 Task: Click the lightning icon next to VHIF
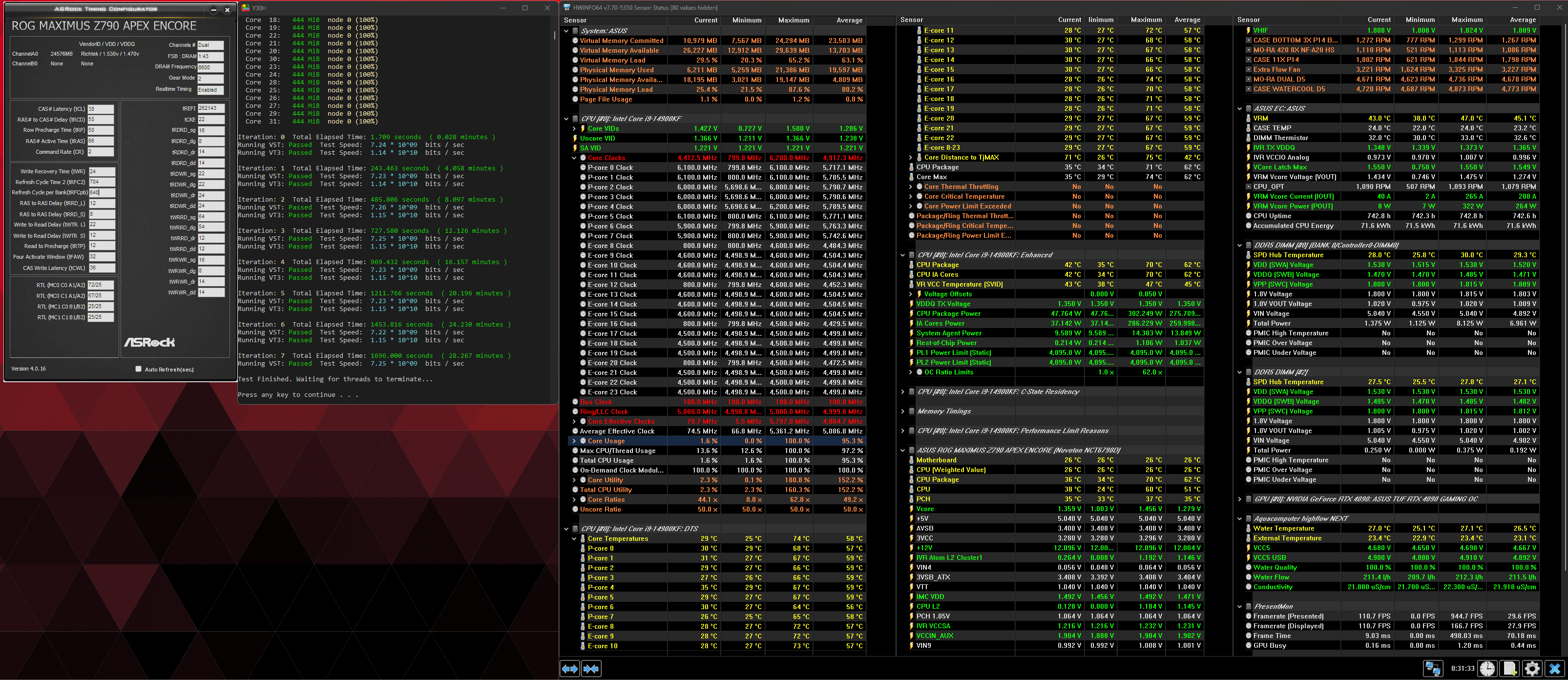point(1248,30)
